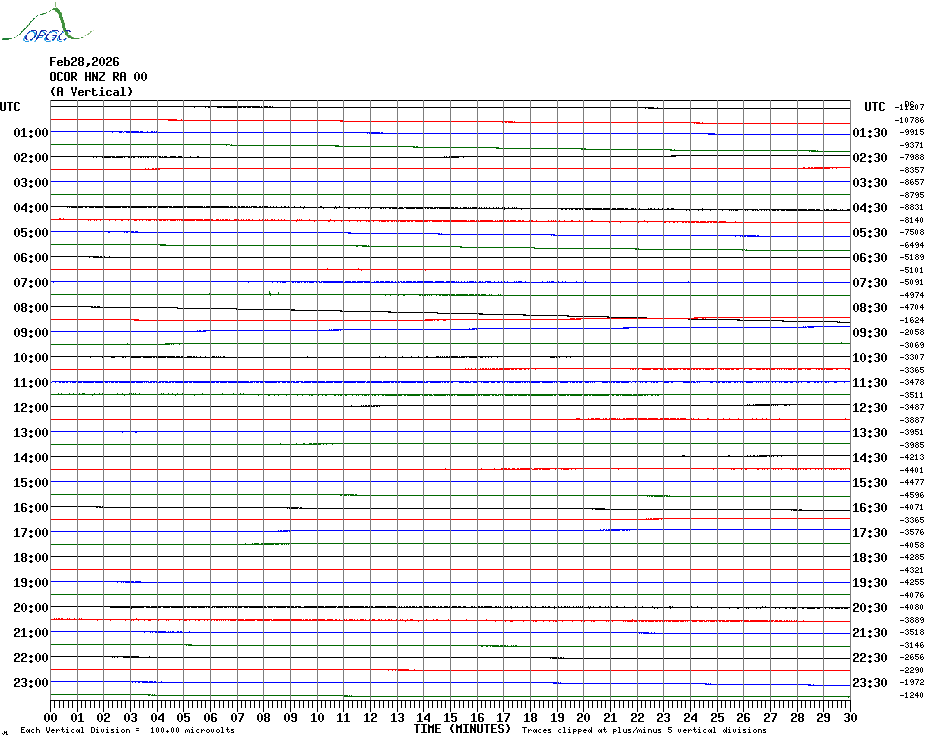The height and width of the screenshot is (744, 930).
Task: Click the Traces clipped footer note
Action: click(x=644, y=730)
